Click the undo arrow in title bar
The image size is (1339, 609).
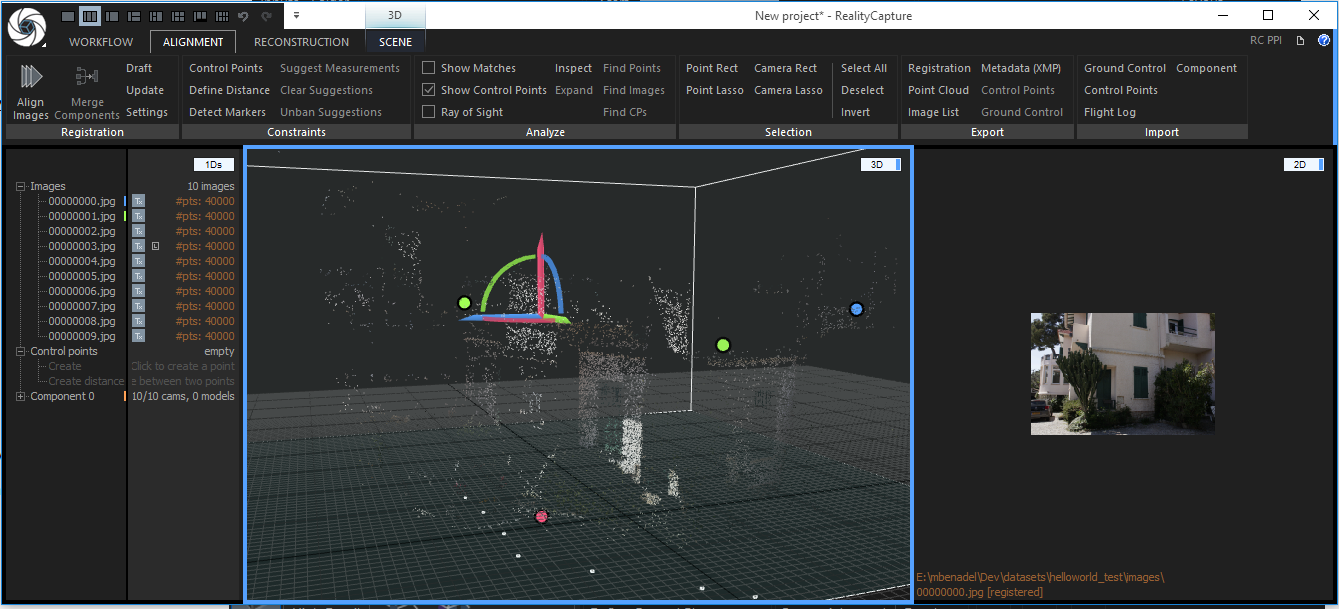click(x=243, y=16)
